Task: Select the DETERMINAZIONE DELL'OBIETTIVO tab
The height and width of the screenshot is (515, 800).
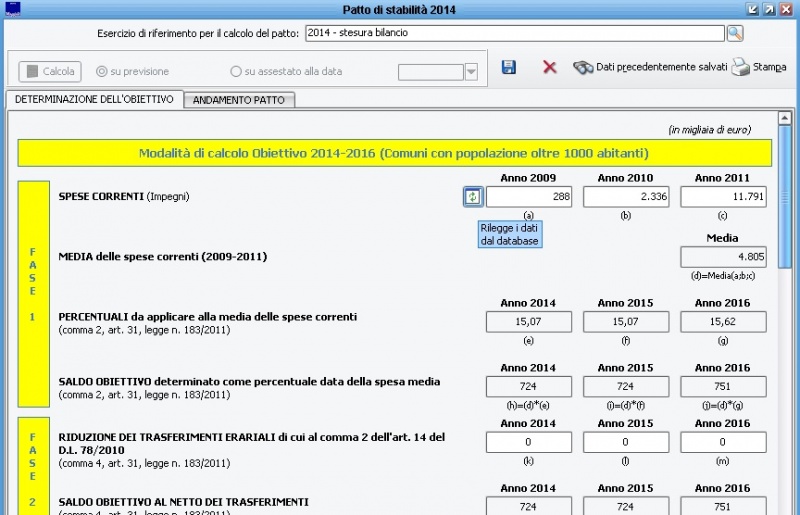Action: [94, 100]
